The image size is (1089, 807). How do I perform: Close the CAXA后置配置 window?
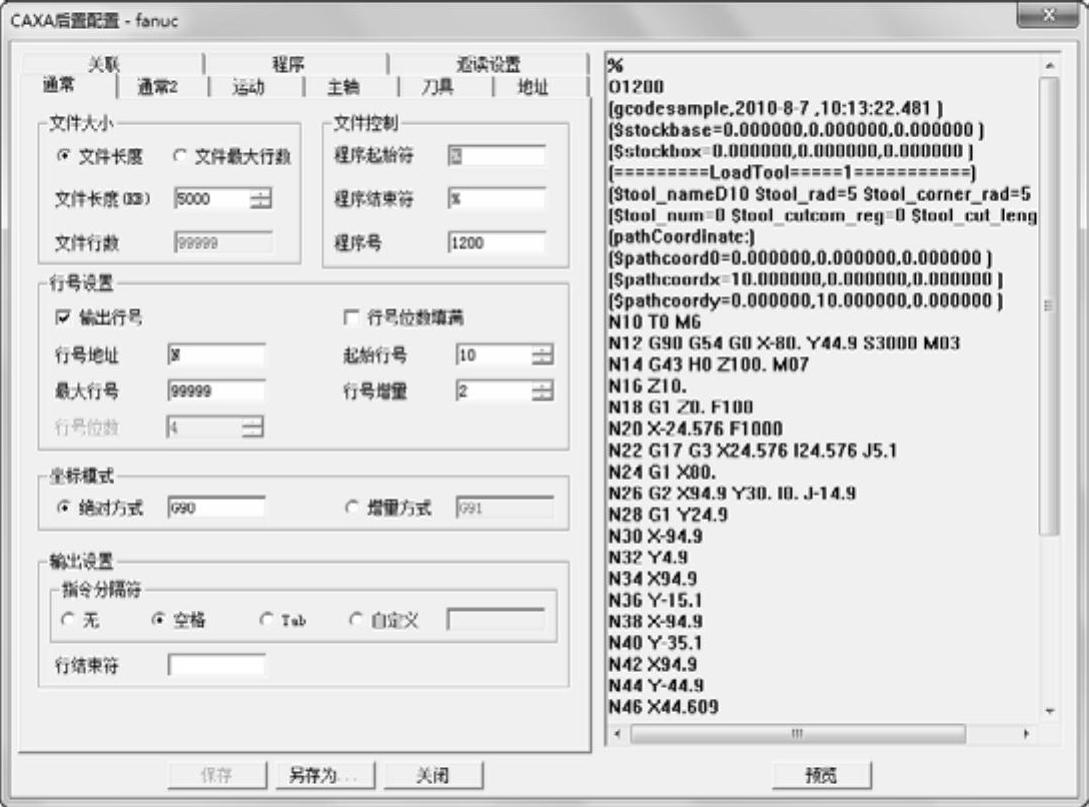1048,15
